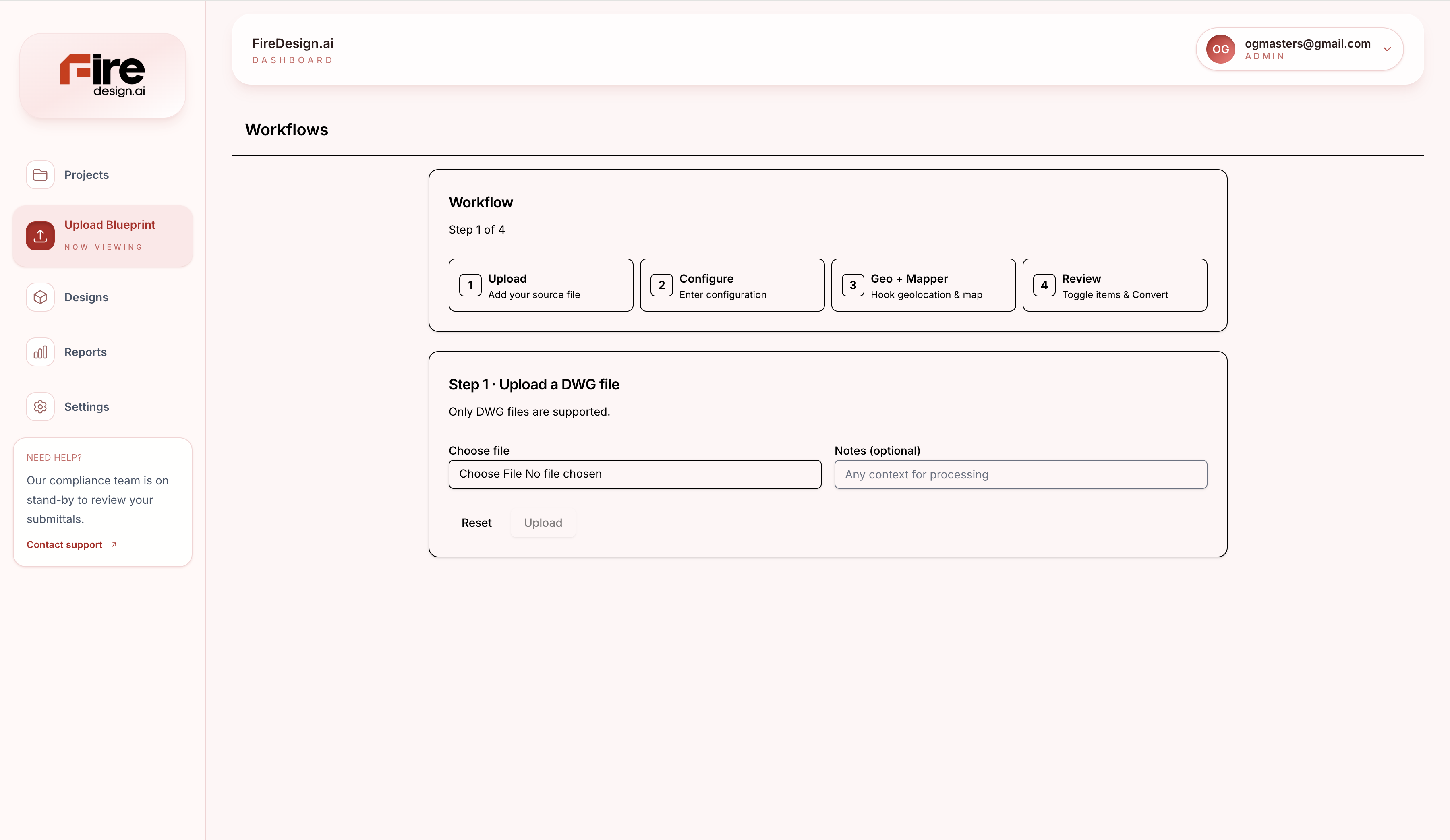Click the Settings gear icon
The image size is (1450, 840).
coord(40,407)
